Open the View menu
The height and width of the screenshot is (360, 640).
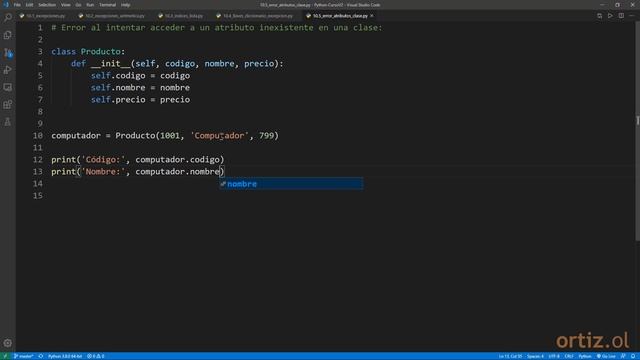[66, 5]
